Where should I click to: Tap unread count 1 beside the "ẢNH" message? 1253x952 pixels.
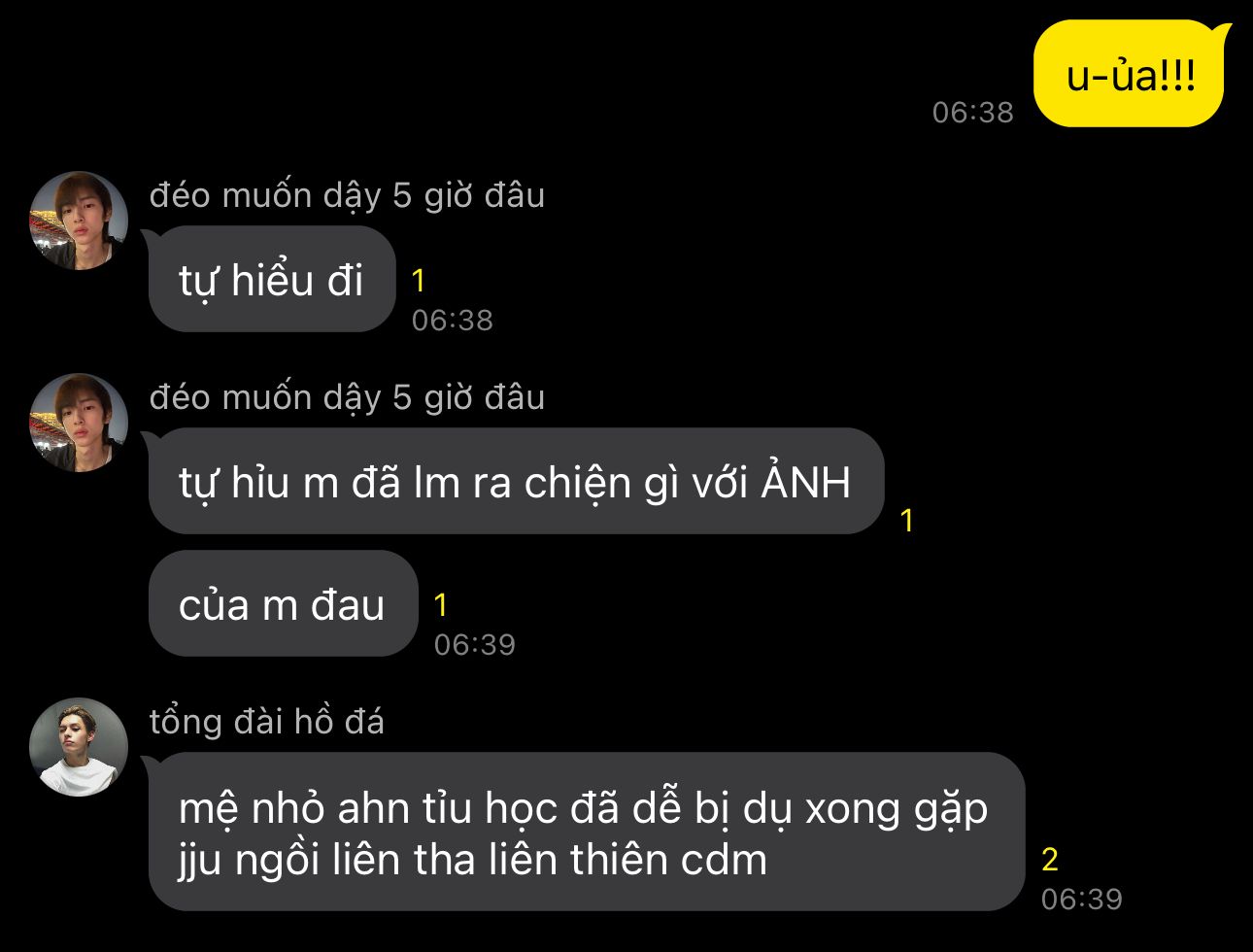coord(907,521)
